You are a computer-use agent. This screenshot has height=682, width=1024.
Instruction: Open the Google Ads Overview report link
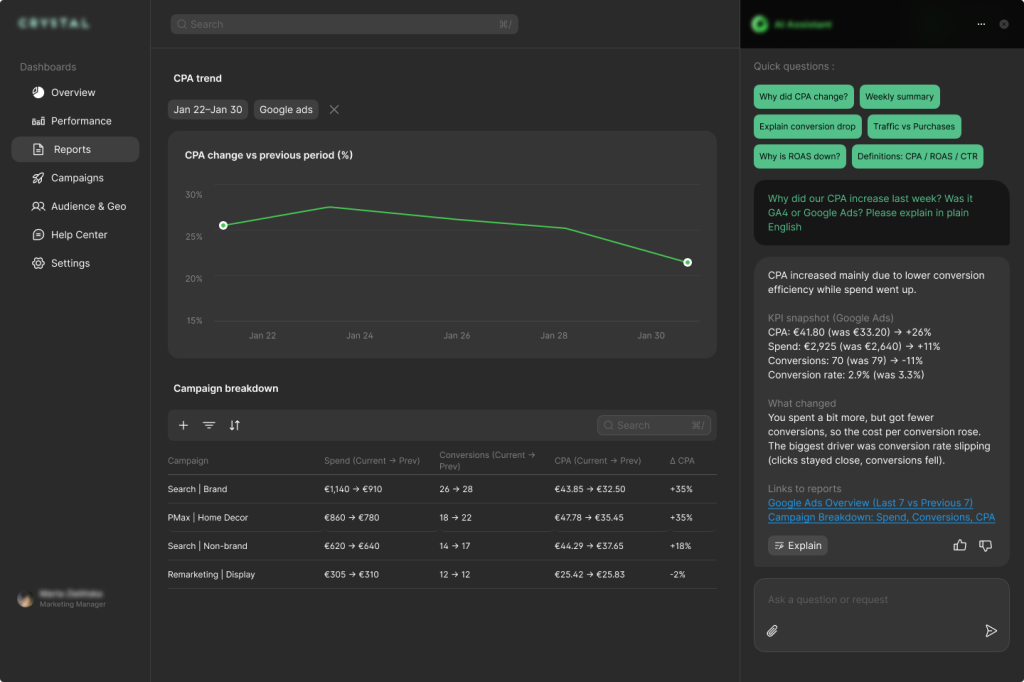871,503
